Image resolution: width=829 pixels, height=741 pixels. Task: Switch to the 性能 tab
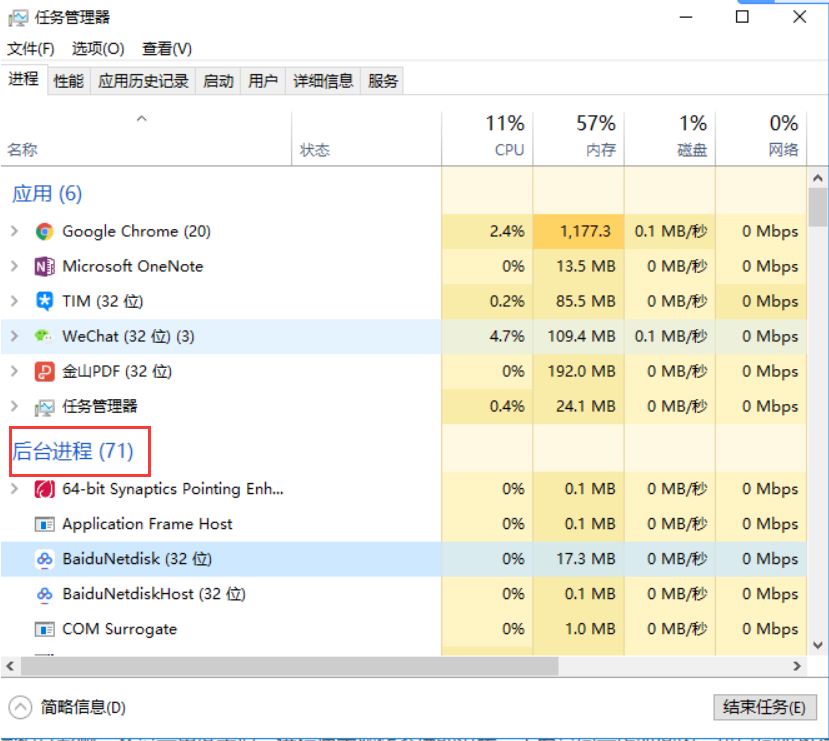[69, 81]
